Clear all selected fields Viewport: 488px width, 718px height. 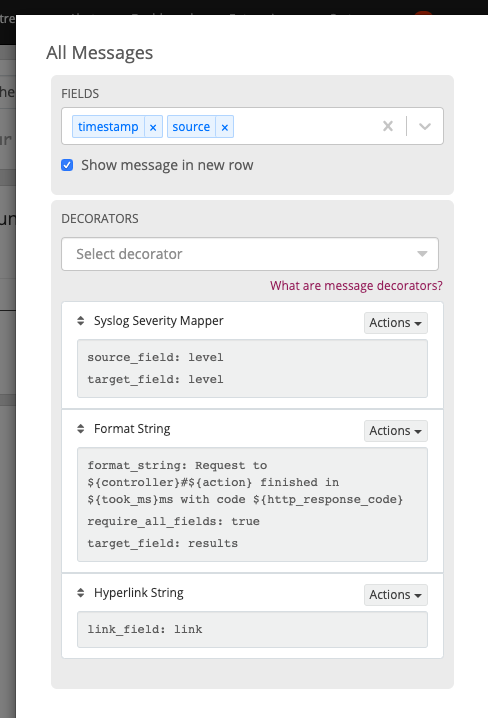[x=388, y=126]
